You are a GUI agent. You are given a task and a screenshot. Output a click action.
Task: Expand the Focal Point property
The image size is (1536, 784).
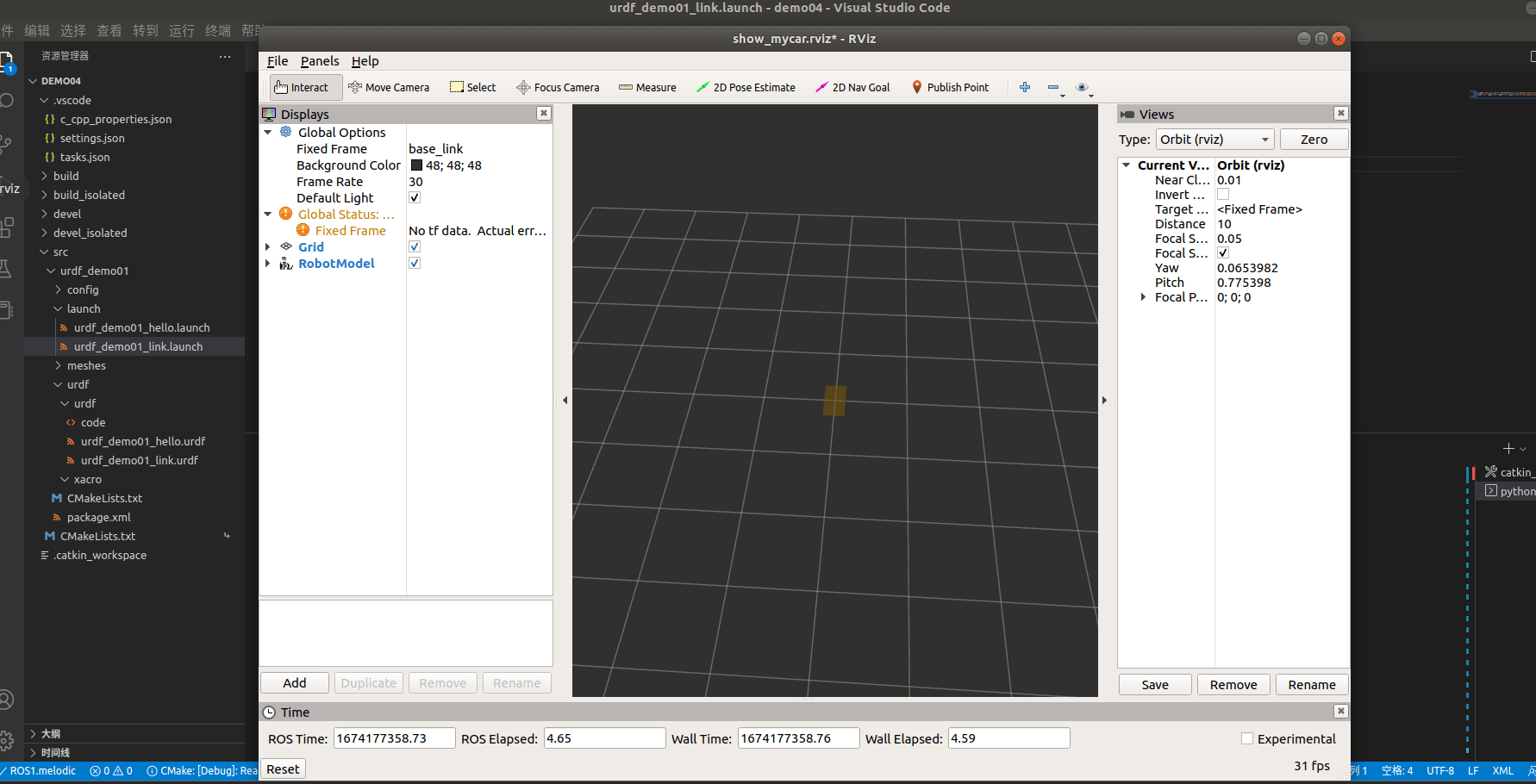tap(1144, 296)
